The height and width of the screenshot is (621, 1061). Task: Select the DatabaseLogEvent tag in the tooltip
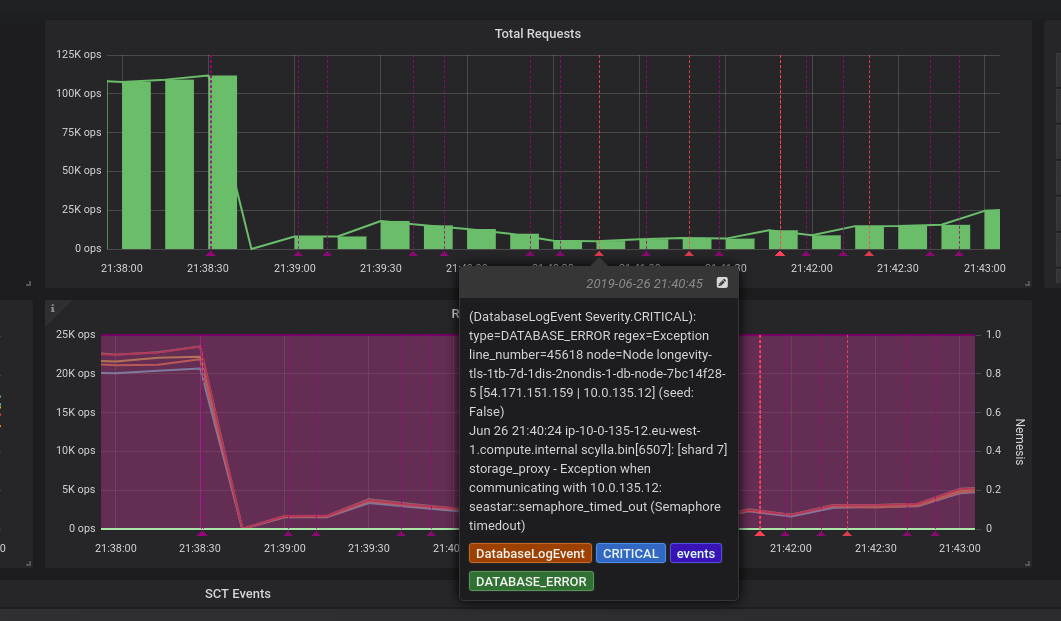(x=530, y=553)
